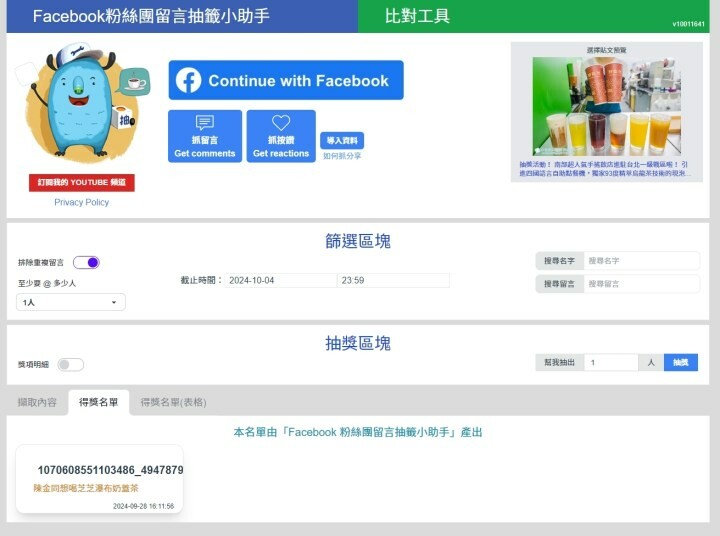The width and height of the screenshot is (720, 536).
Task: Click the 導入資料 button
Action: tap(342, 140)
